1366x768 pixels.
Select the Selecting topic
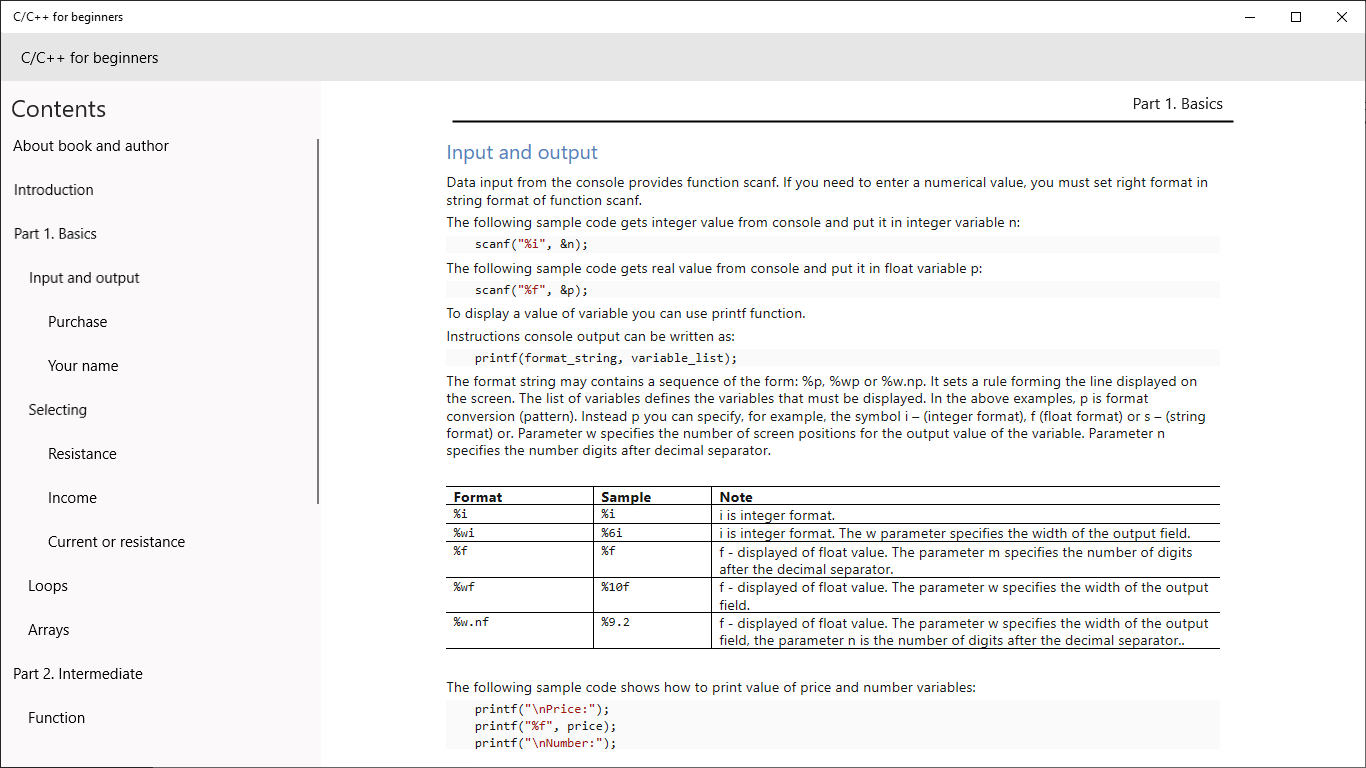(57, 409)
